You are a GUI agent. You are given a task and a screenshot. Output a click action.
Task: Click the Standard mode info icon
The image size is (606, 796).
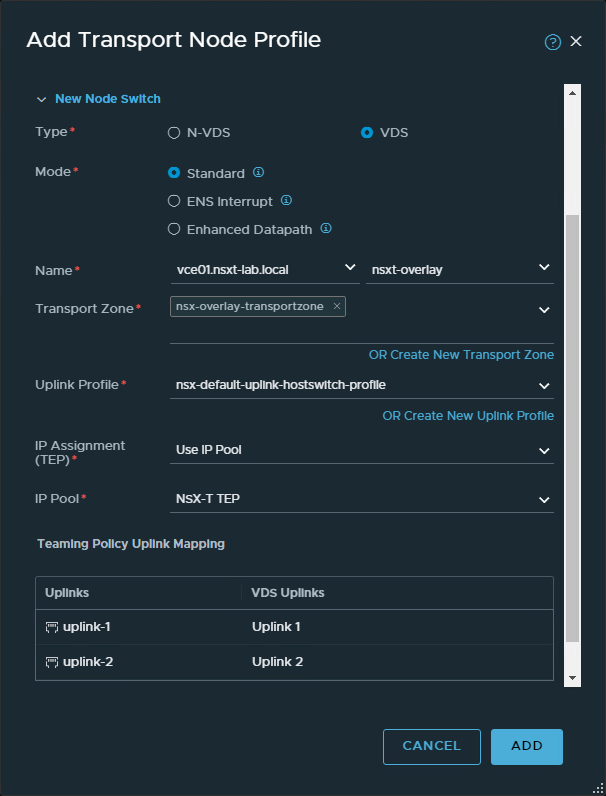click(258, 173)
